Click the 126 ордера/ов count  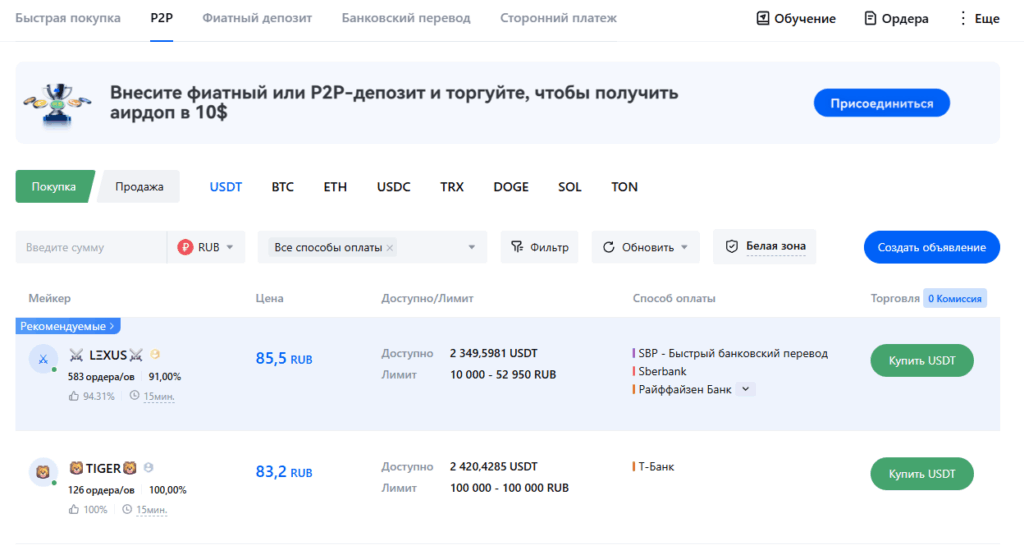click(101, 490)
